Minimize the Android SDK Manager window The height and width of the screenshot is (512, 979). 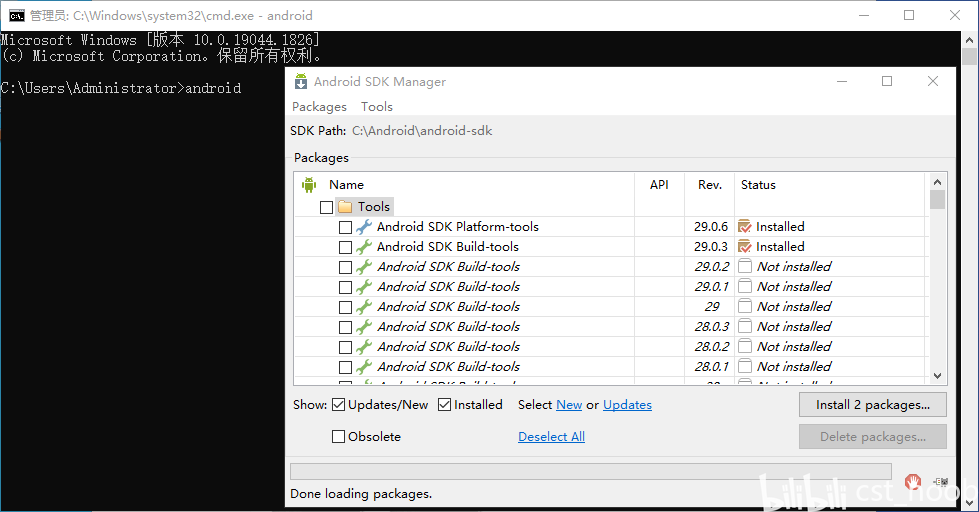pyautogui.click(x=842, y=81)
